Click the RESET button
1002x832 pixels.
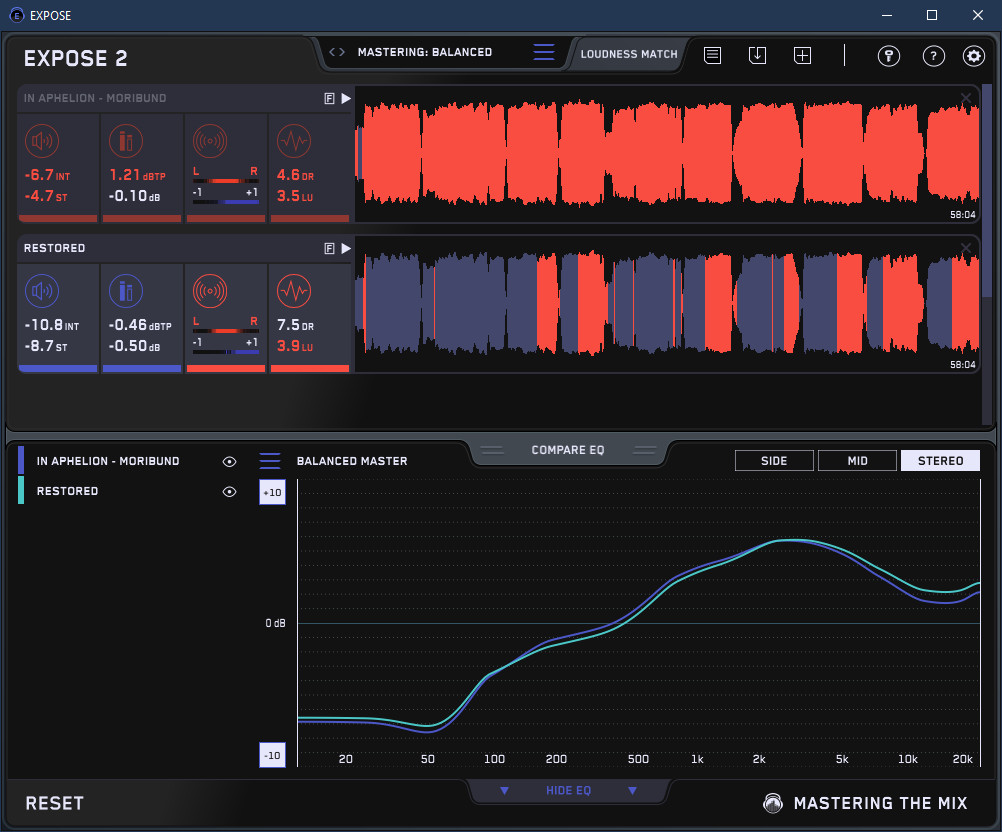coord(54,803)
